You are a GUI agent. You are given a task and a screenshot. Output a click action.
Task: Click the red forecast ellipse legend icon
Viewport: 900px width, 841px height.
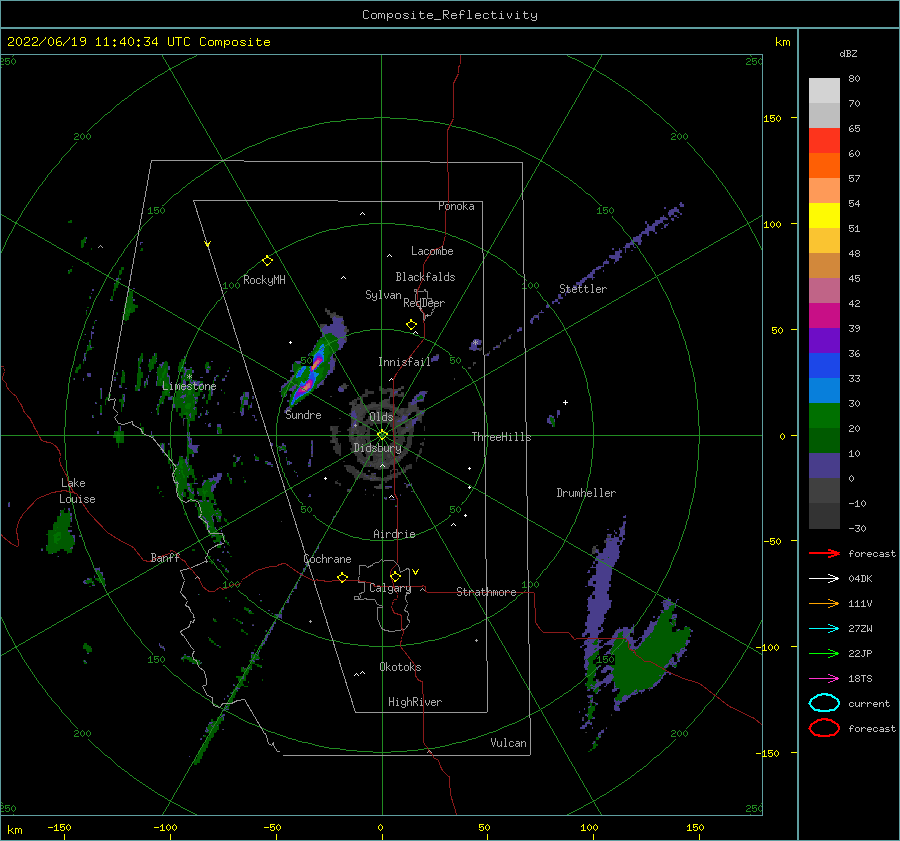(x=824, y=728)
